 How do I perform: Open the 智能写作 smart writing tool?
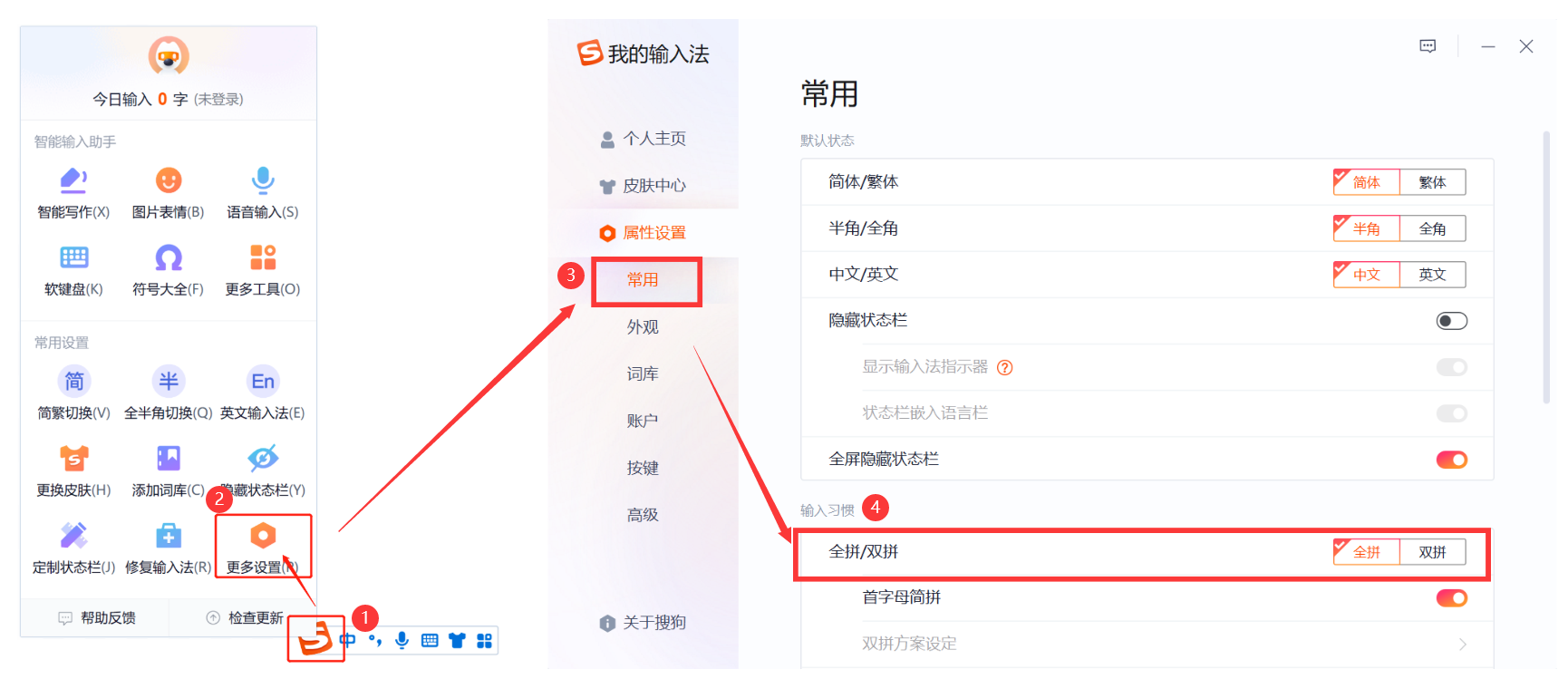[73, 181]
